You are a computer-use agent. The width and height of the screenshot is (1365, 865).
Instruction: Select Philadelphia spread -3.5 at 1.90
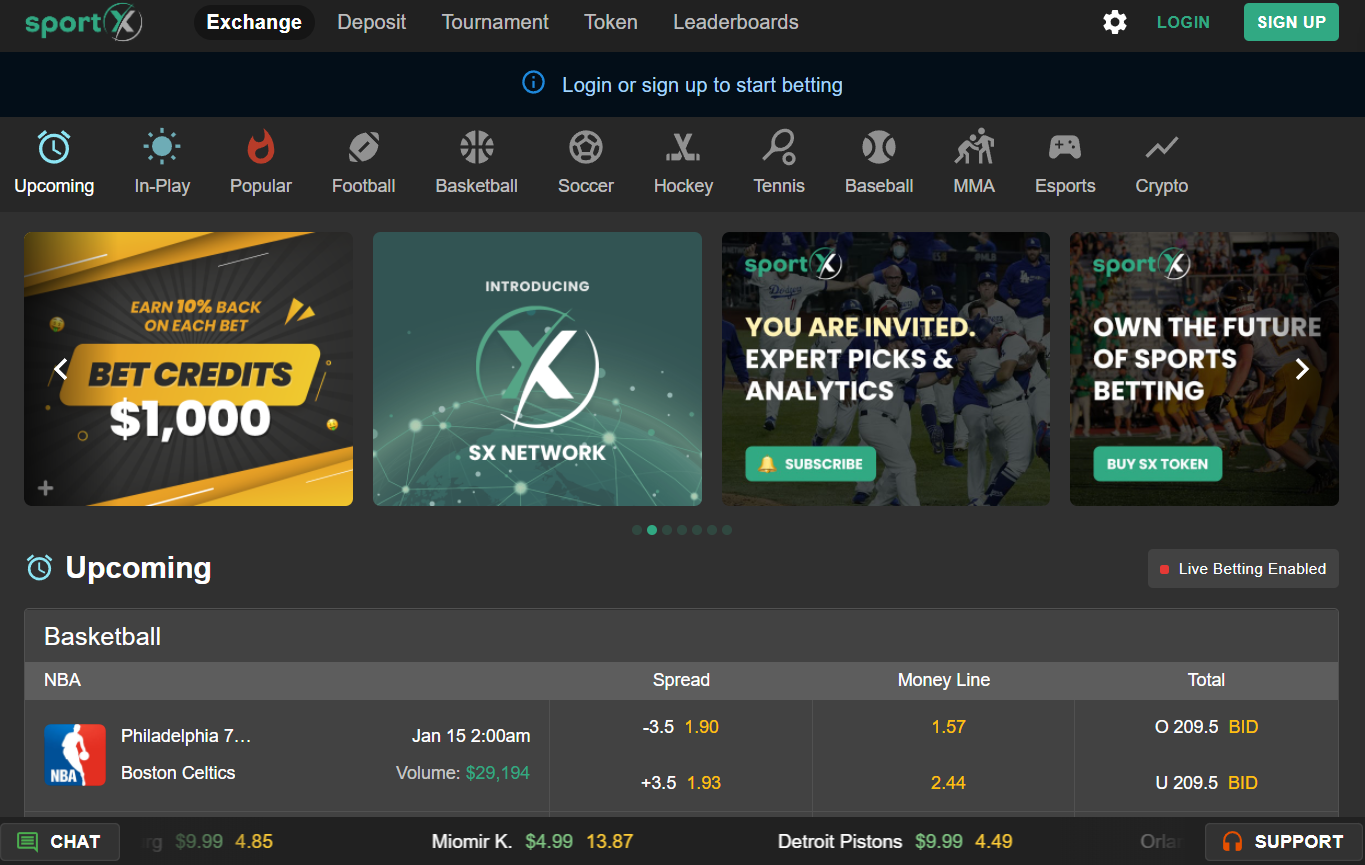point(681,727)
